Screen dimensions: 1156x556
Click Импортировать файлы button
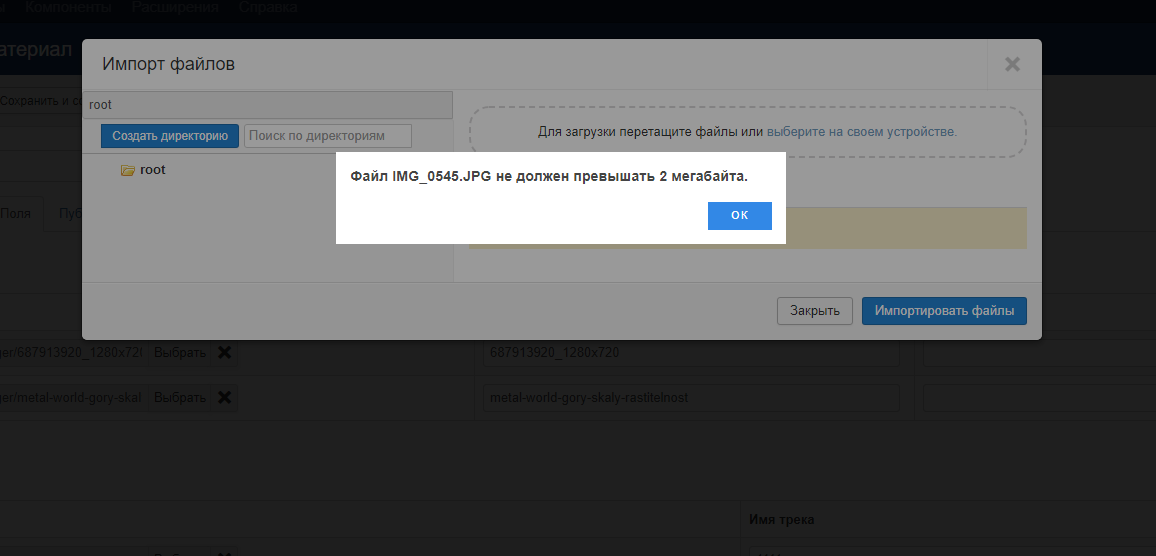[x=944, y=311]
